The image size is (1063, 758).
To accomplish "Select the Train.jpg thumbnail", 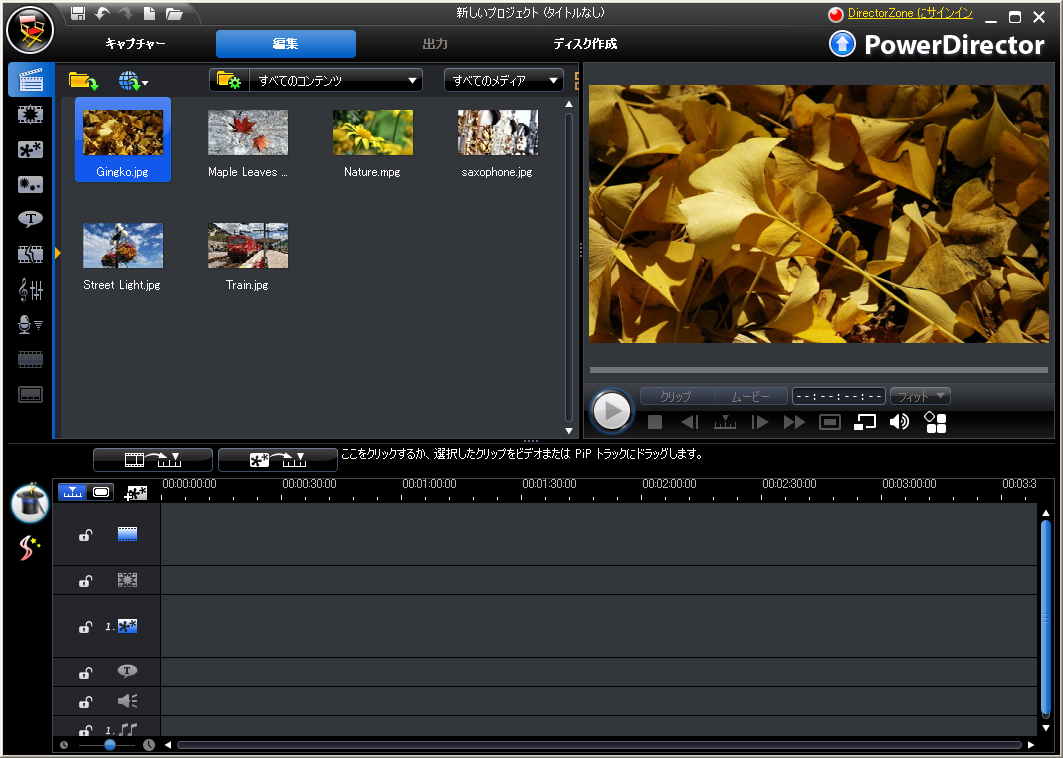I will (x=247, y=247).
